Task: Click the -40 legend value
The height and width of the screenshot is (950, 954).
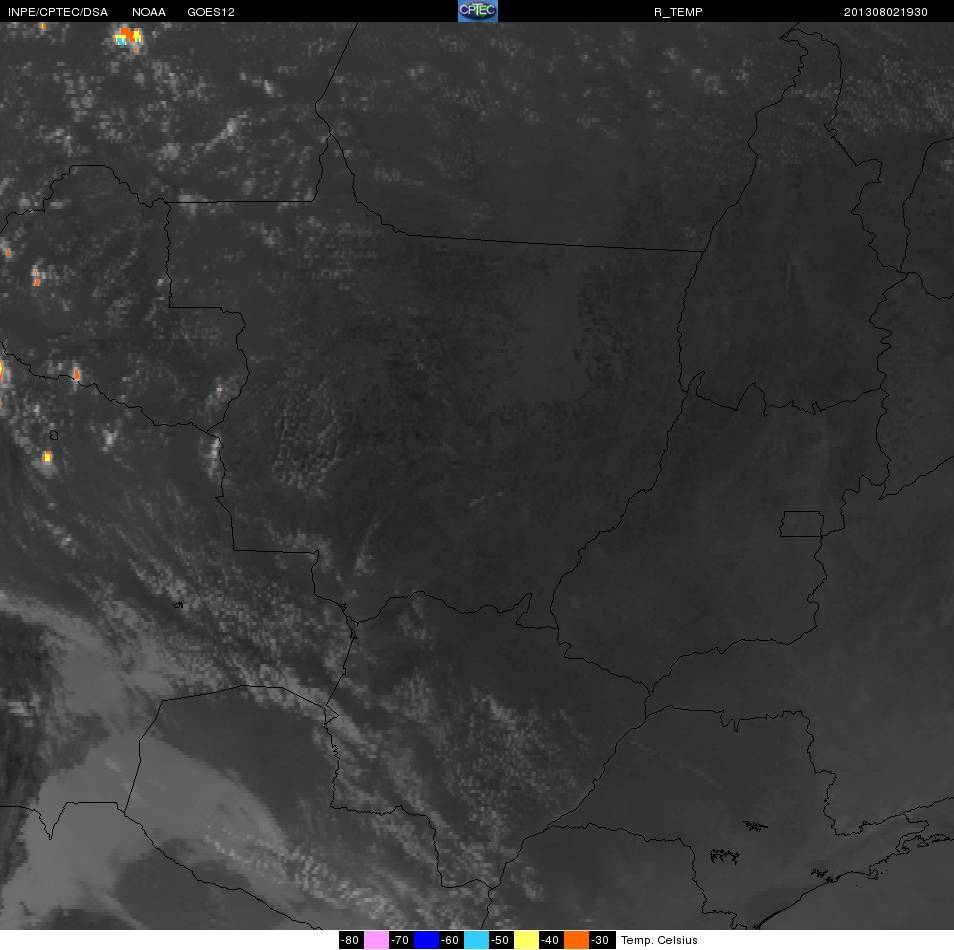Action: pyautogui.click(x=551, y=940)
